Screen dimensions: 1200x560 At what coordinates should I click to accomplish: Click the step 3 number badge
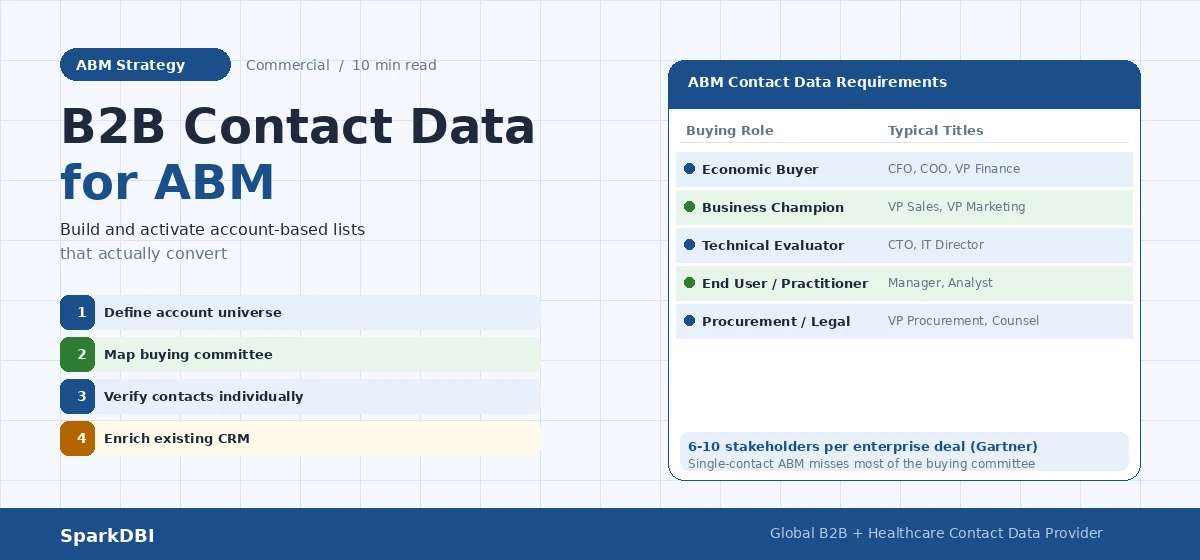tap(77, 396)
